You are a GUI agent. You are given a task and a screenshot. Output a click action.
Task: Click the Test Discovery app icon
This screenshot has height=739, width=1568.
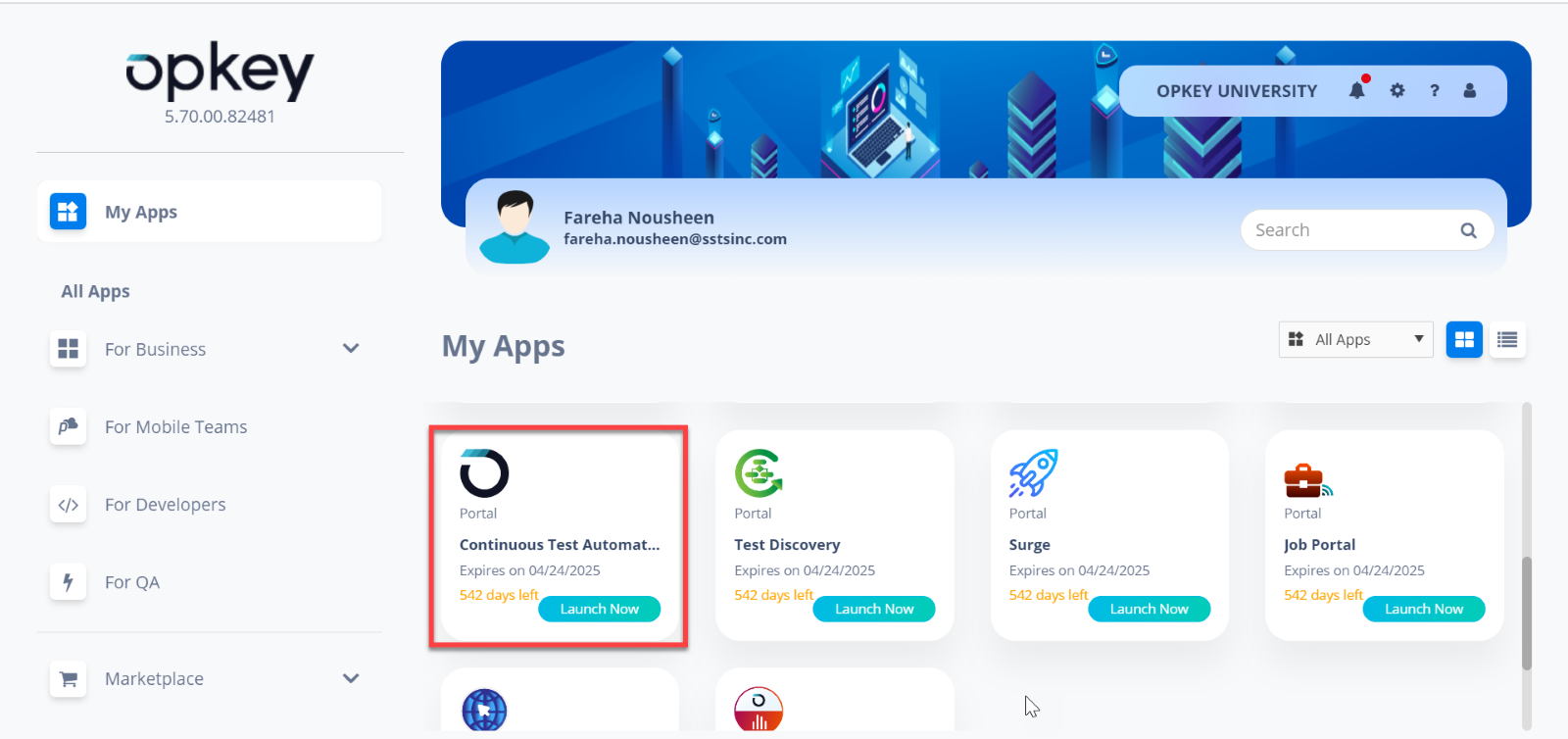(759, 473)
